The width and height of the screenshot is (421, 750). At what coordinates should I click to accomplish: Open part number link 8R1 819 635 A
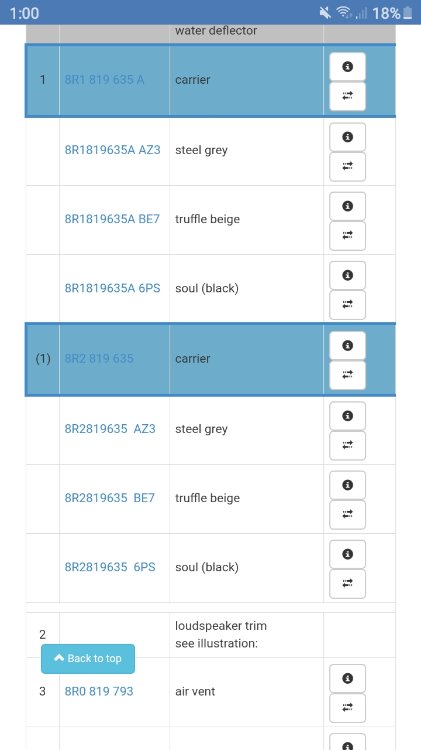(104, 80)
